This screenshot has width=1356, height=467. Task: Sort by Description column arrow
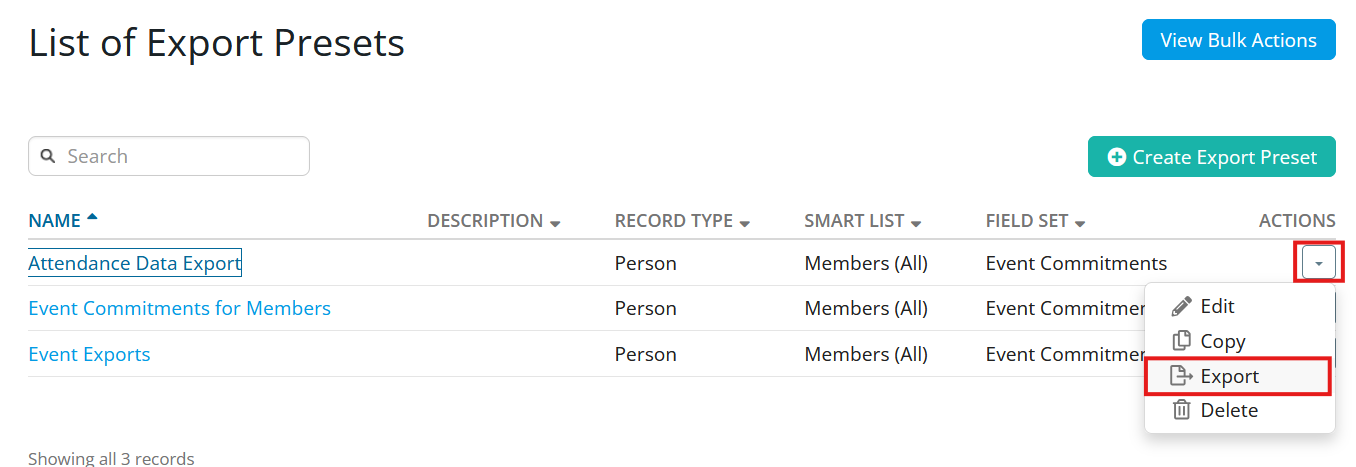tap(555, 222)
